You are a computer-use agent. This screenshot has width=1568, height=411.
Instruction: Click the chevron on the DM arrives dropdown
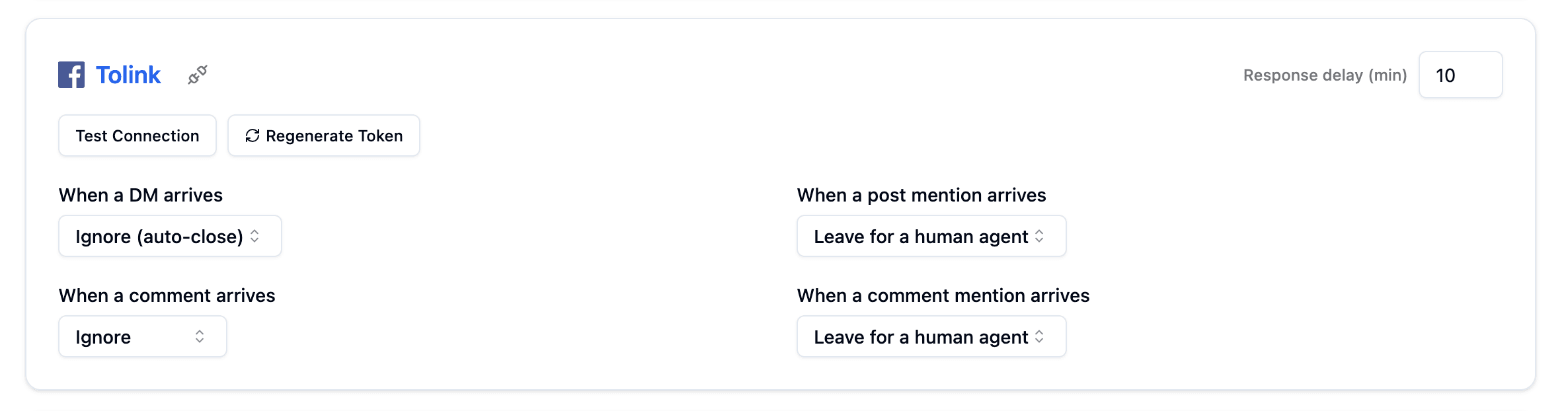[256, 236]
